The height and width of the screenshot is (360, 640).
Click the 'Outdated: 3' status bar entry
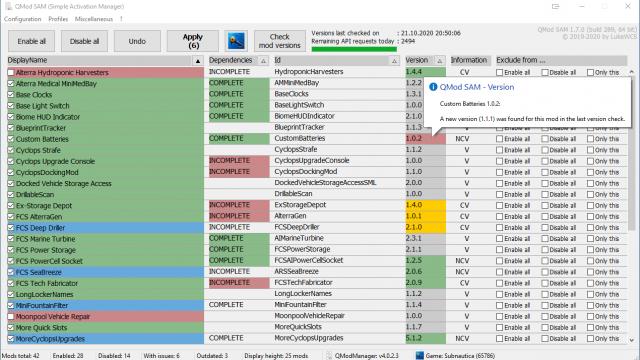point(212,356)
